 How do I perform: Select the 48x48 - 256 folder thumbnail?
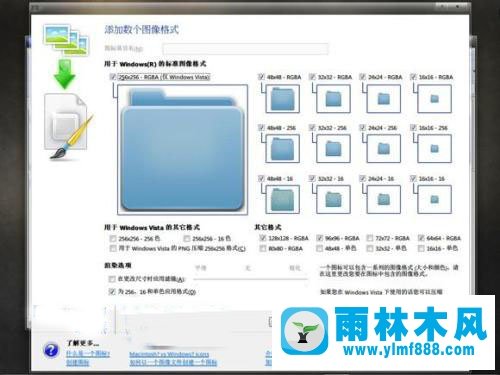(282, 149)
